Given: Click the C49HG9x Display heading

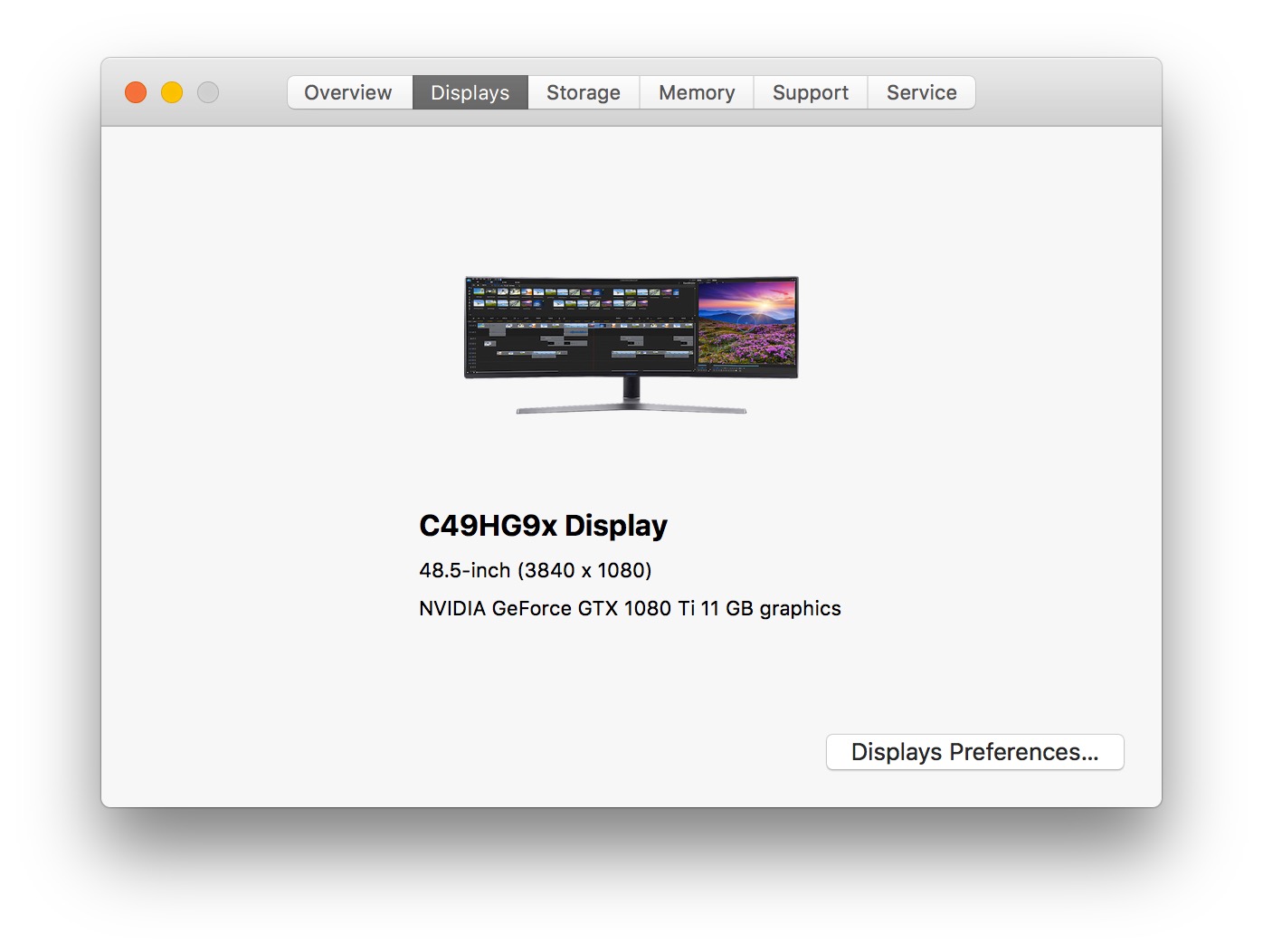Looking at the screenshot, I should click(543, 526).
